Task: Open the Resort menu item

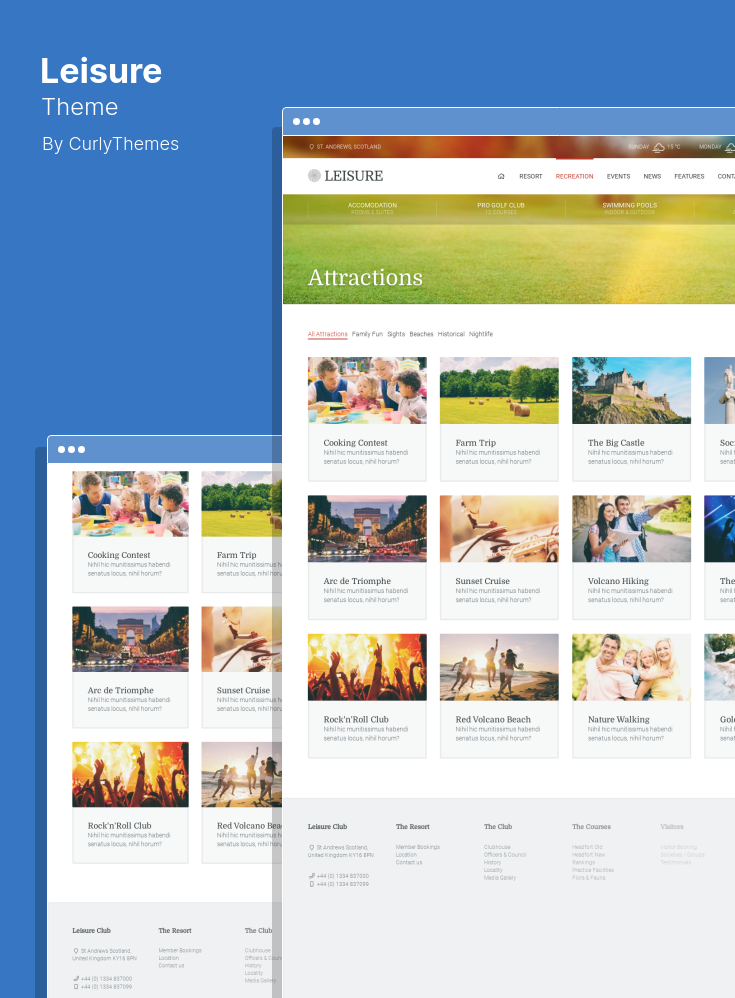Action: [x=531, y=176]
